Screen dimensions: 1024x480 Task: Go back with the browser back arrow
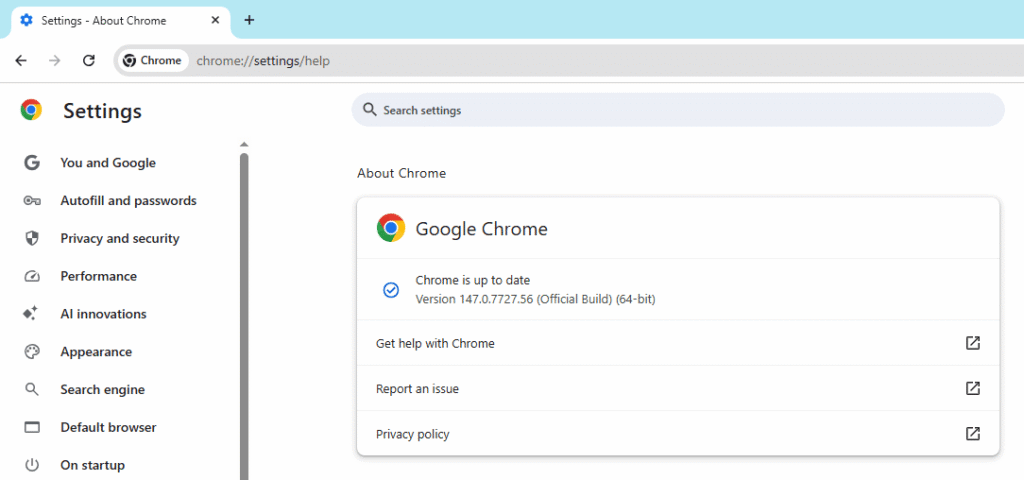pyautogui.click(x=21, y=61)
